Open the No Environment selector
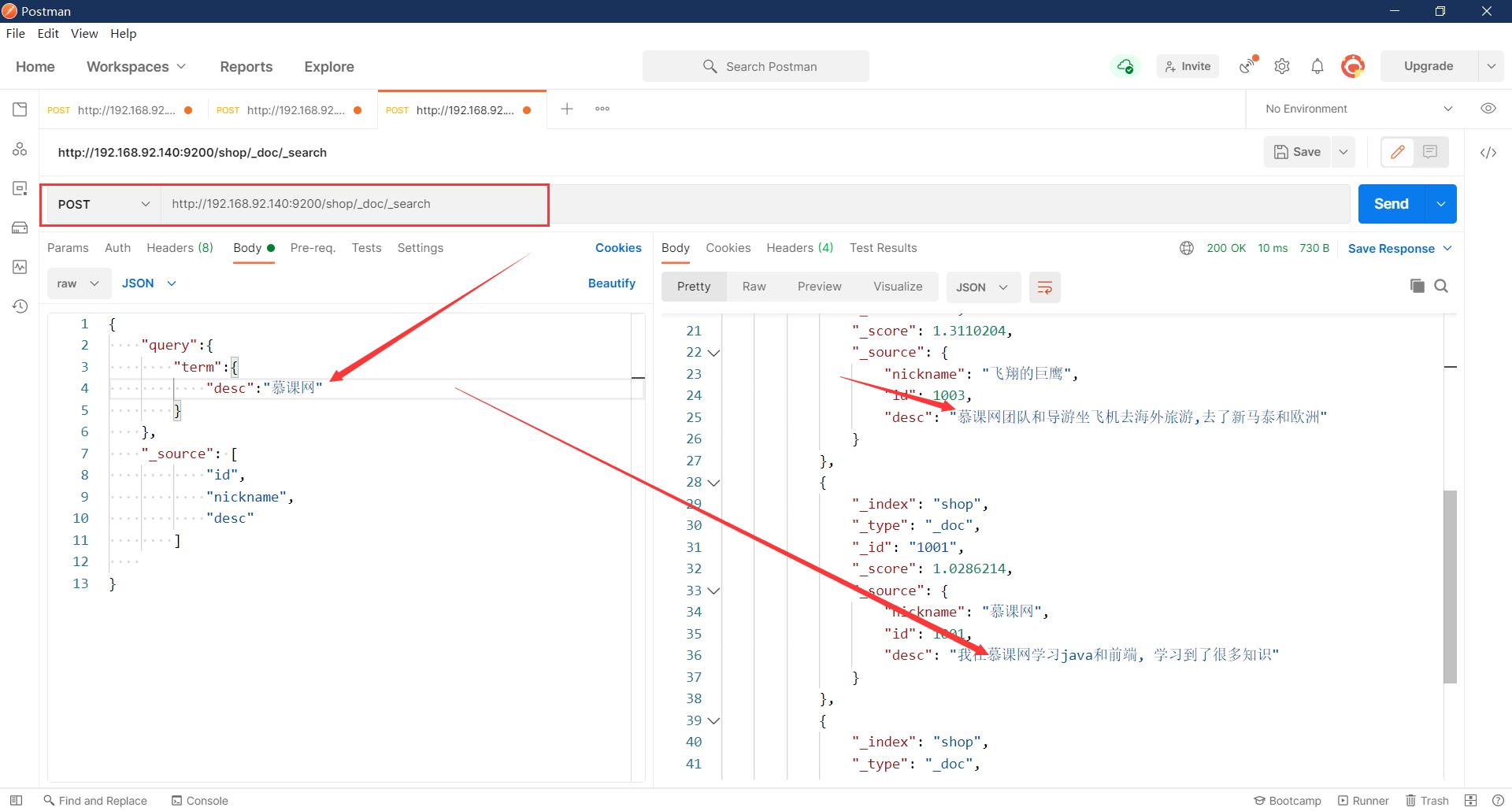The width and height of the screenshot is (1512, 811). (x=1358, y=109)
